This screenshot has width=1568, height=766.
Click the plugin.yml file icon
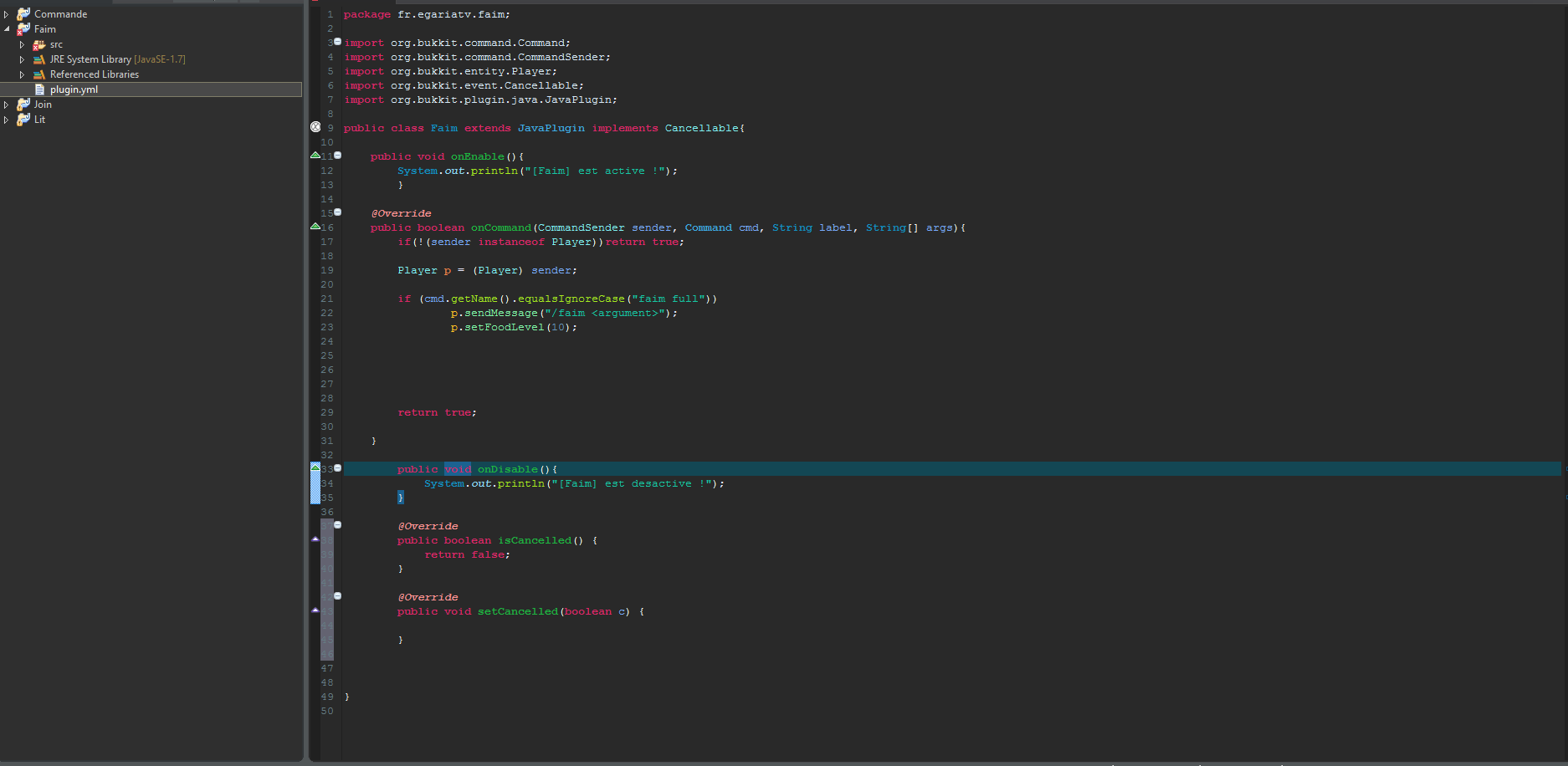39,89
